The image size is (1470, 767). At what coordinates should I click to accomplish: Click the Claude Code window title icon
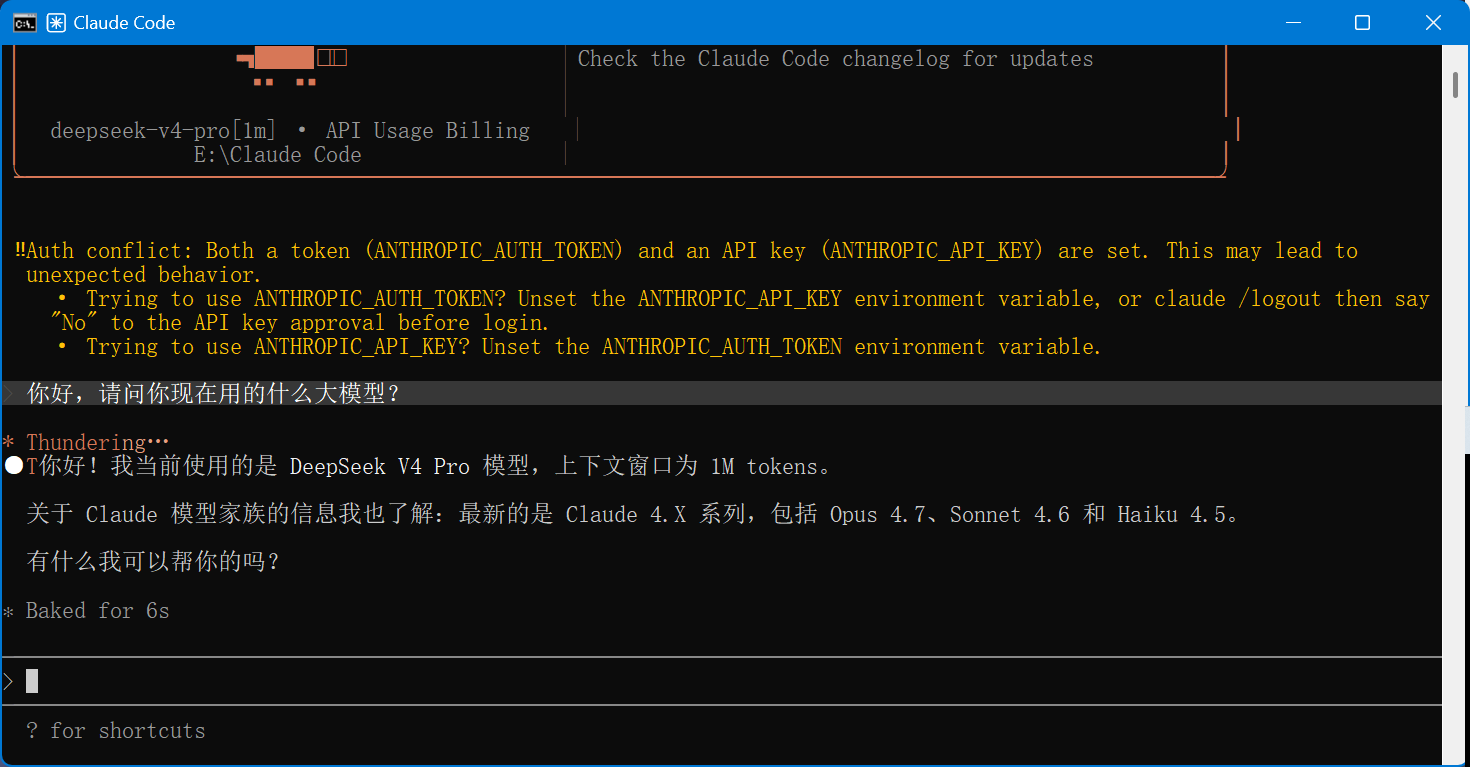point(25,22)
